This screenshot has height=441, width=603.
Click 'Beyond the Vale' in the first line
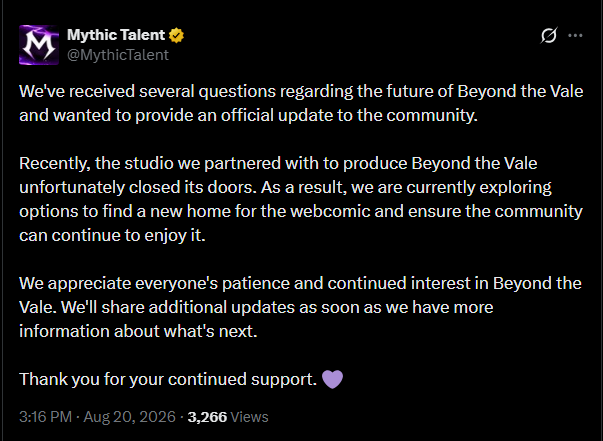tap(520, 92)
